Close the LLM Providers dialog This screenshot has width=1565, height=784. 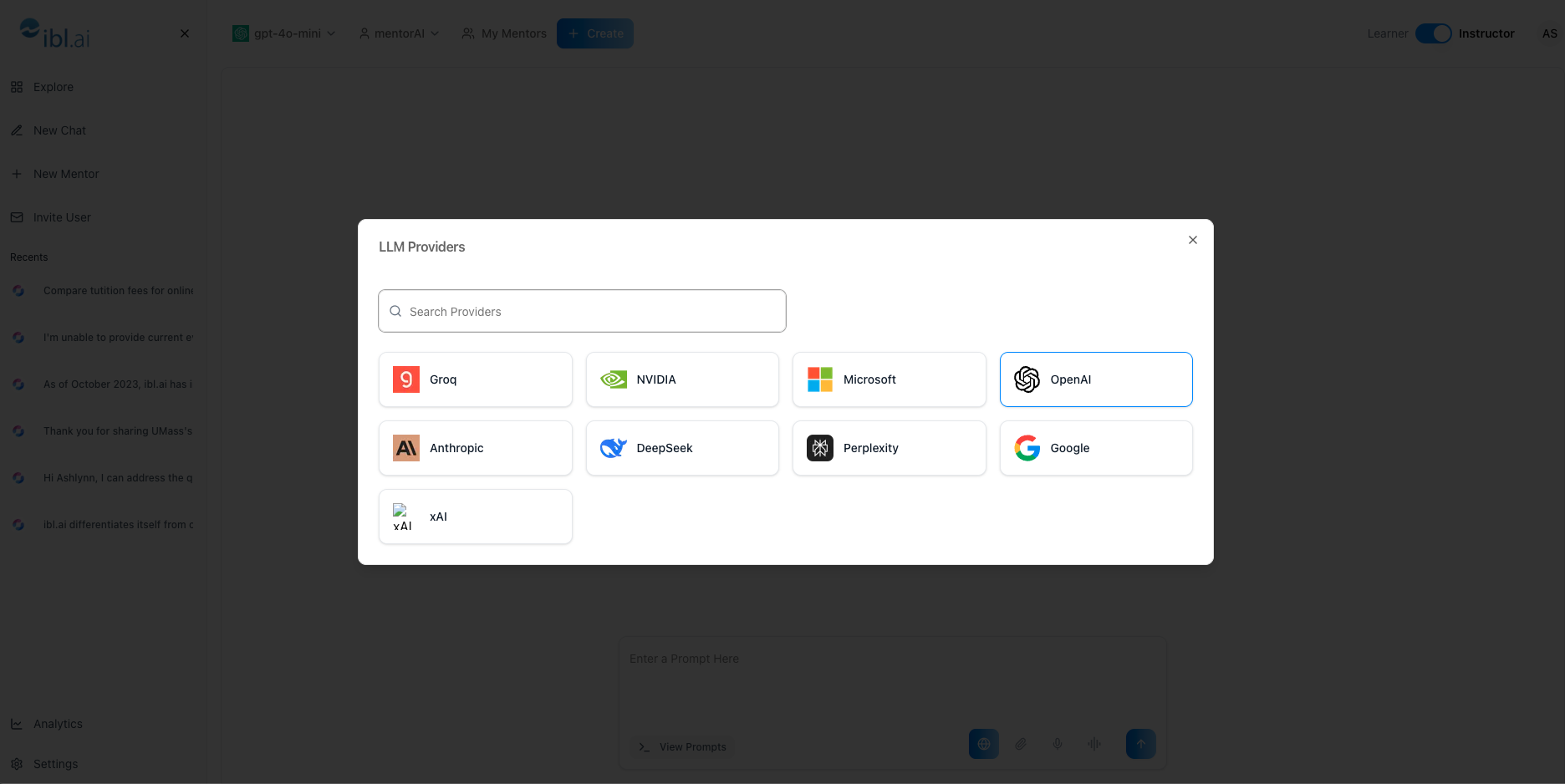pos(1193,240)
